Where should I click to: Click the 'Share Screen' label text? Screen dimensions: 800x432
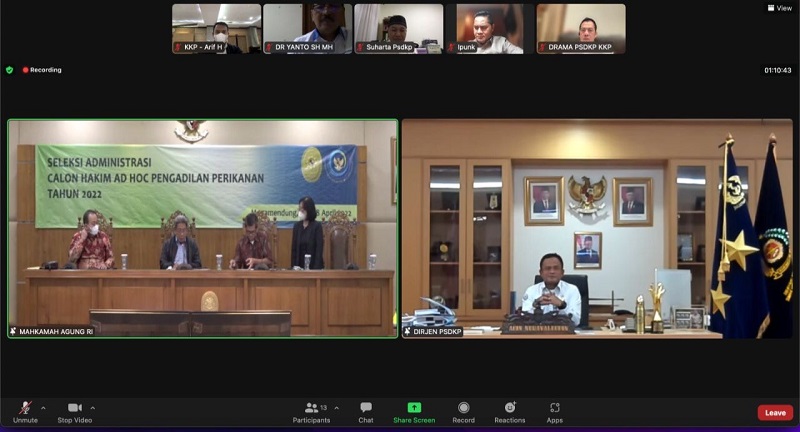click(x=414, y=420)
